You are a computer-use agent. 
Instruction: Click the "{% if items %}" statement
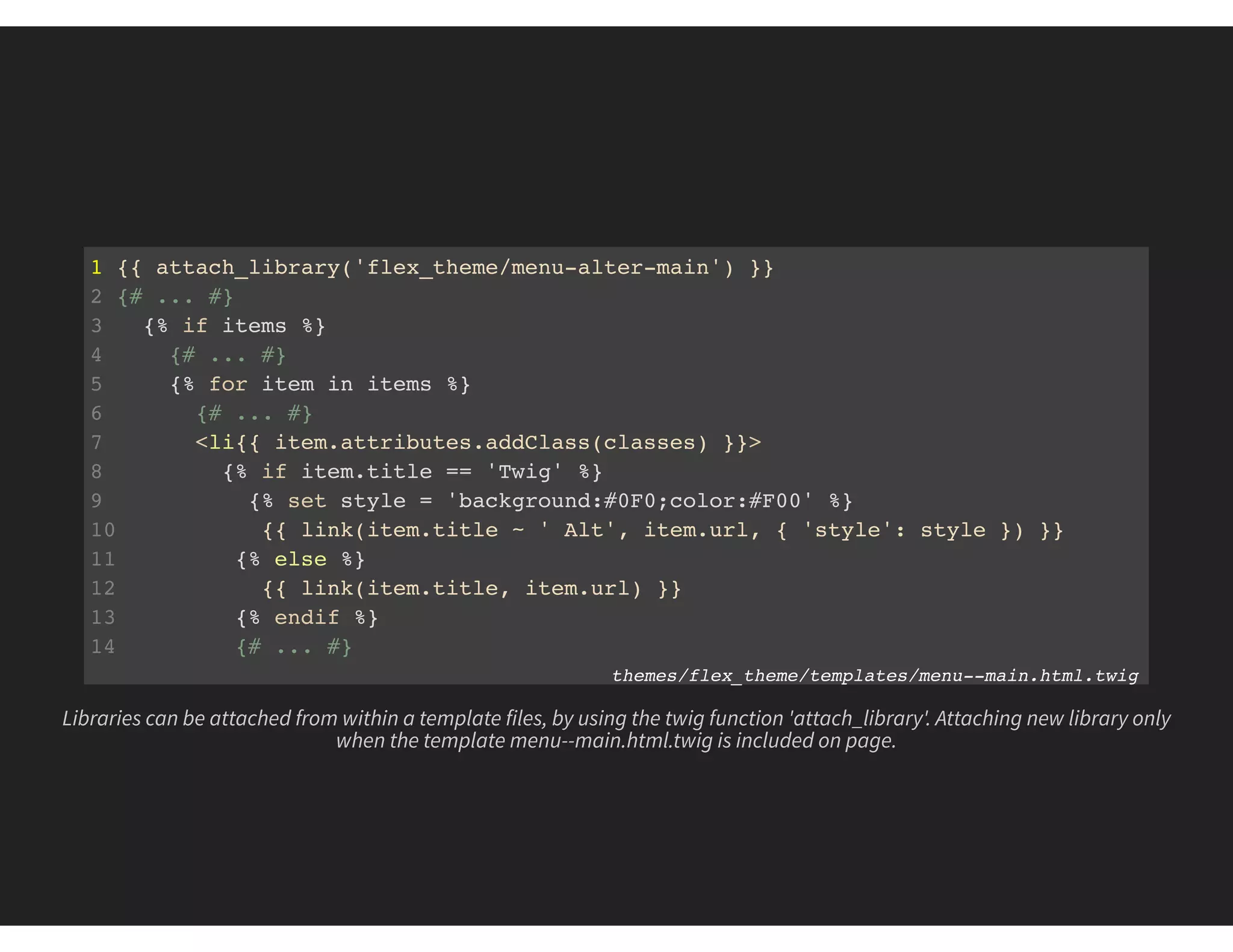235,326
